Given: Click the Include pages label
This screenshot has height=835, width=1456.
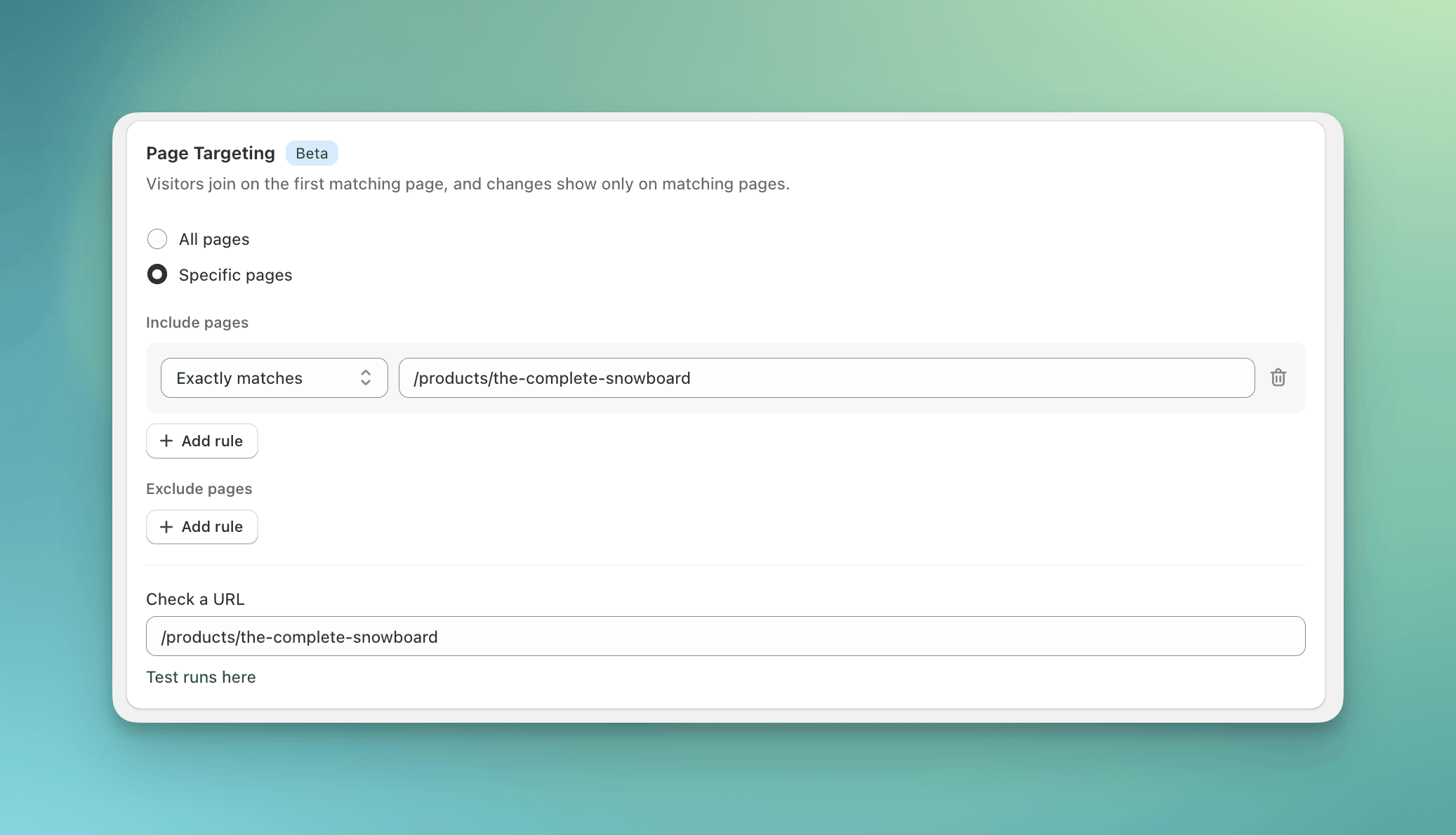Looking at the screenshot, I should (x=197, y=323).
